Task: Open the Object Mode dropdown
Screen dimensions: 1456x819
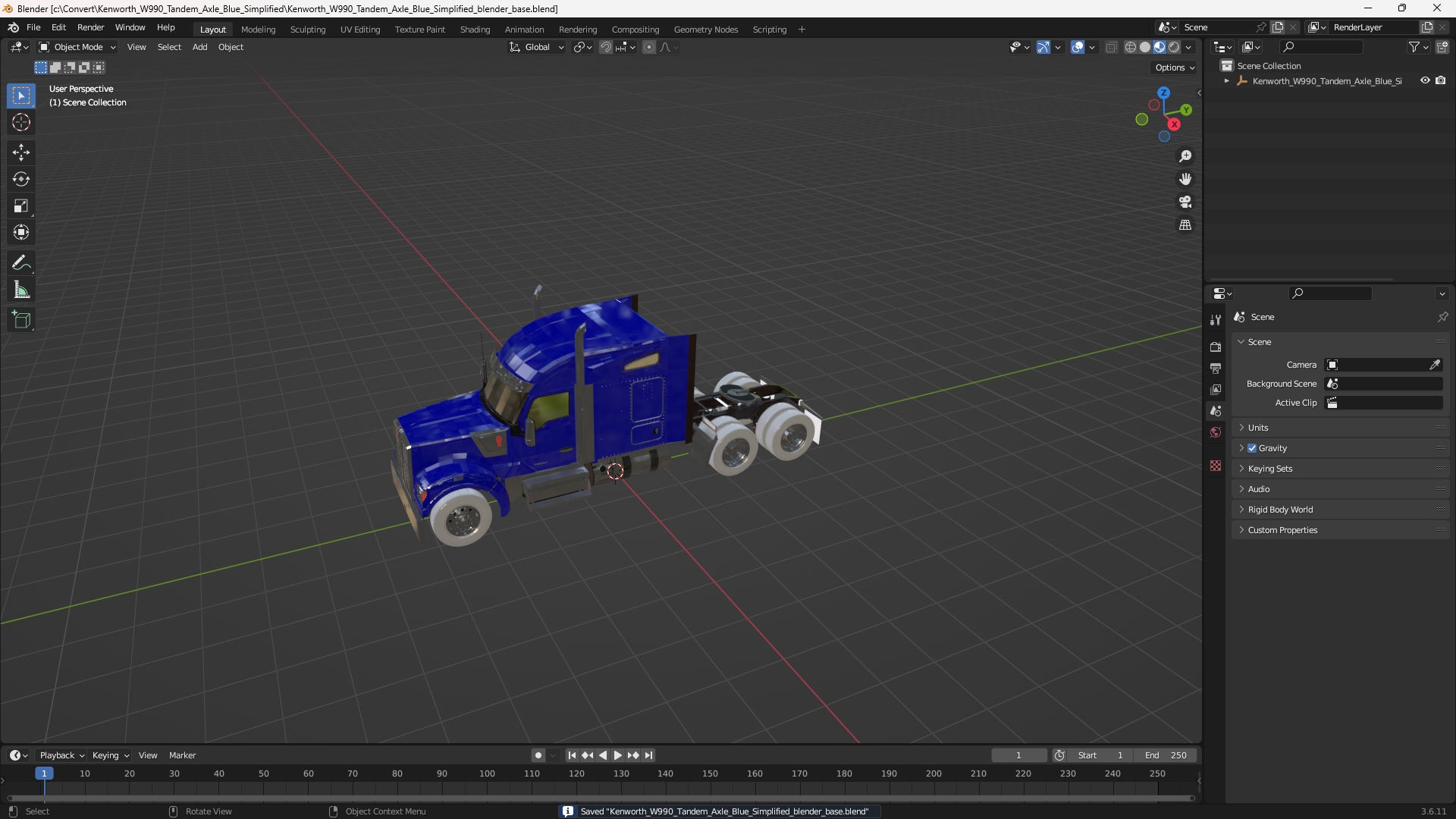Action: [x=77, y=47]
